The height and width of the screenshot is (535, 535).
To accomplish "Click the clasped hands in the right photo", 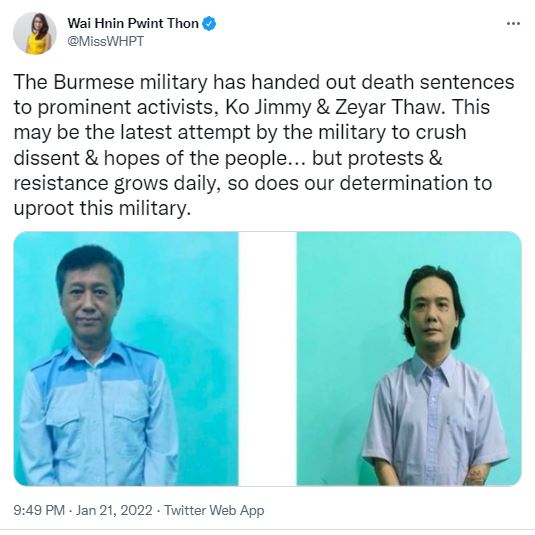I will coord(476,477).
